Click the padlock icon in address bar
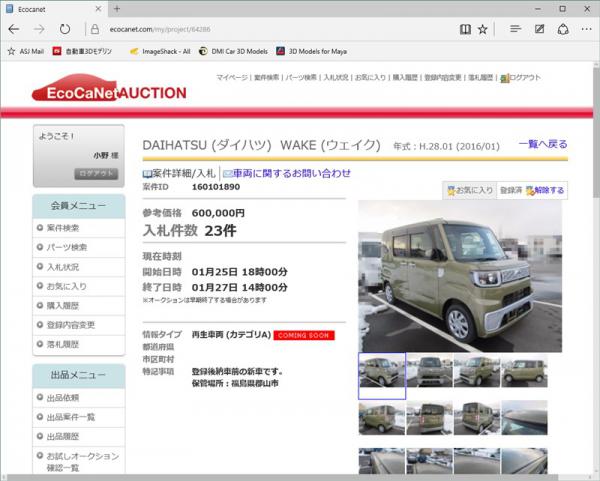Viewport: 600px width, 481px height. coord(95,29)
